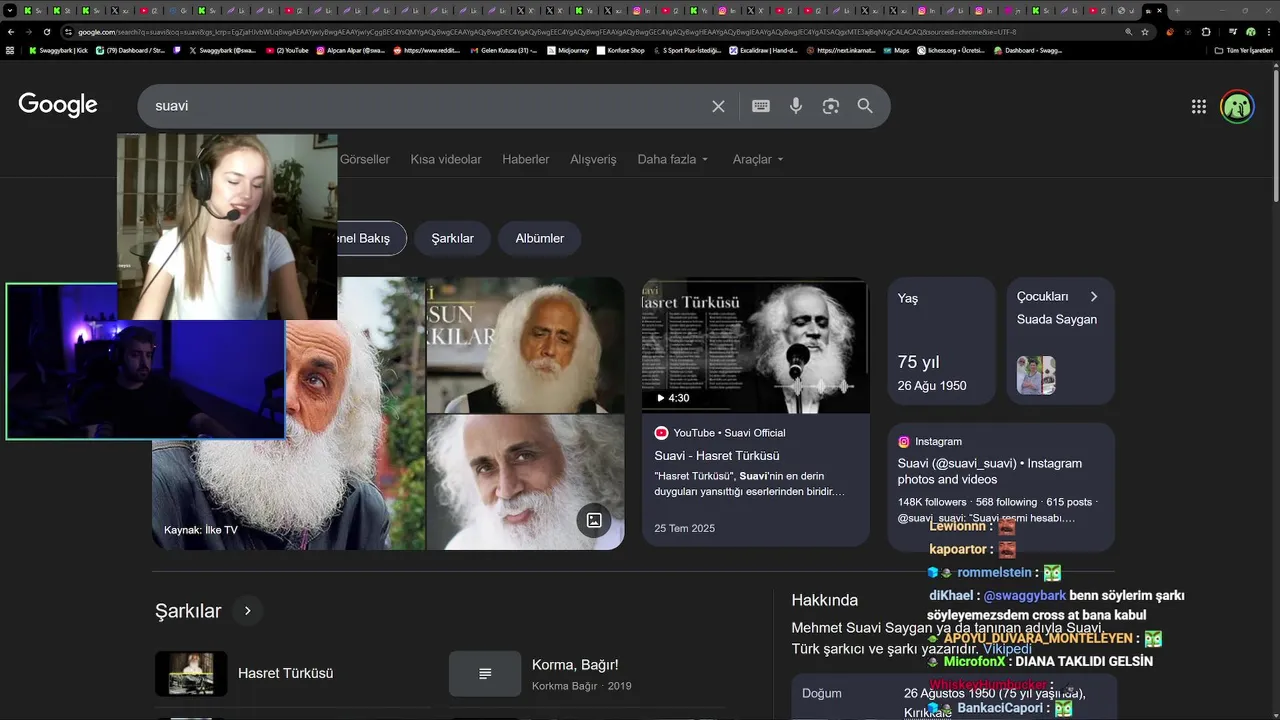Switch to the Haberler tab
This screenshot has width=1280, height=720.
(526, 159)
